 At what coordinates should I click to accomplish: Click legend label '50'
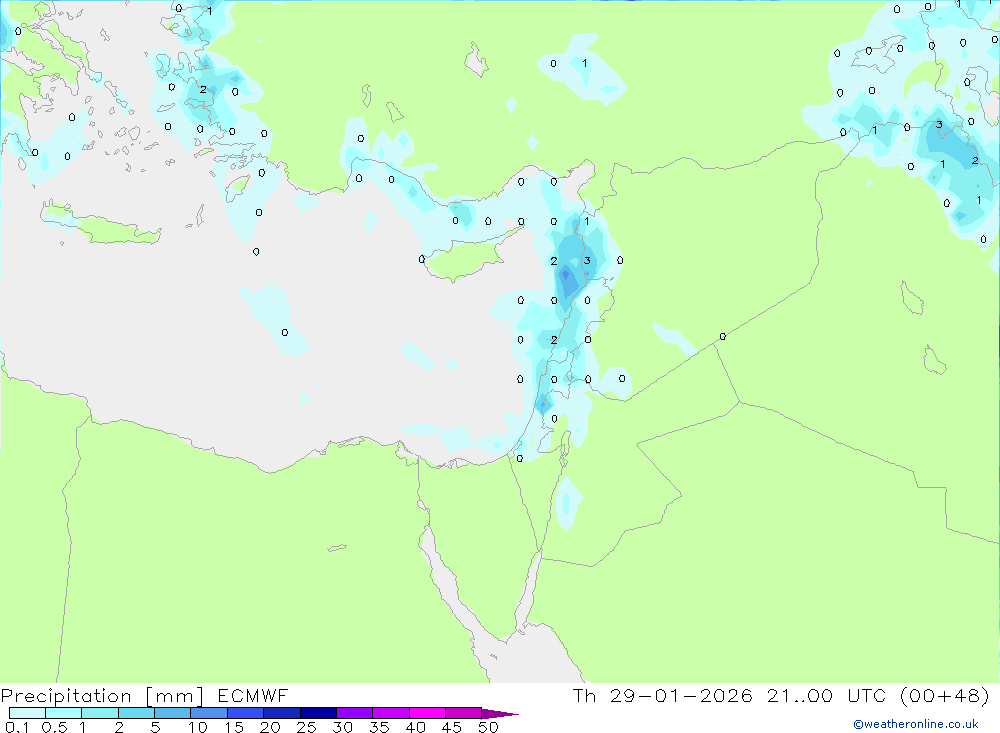488,727
